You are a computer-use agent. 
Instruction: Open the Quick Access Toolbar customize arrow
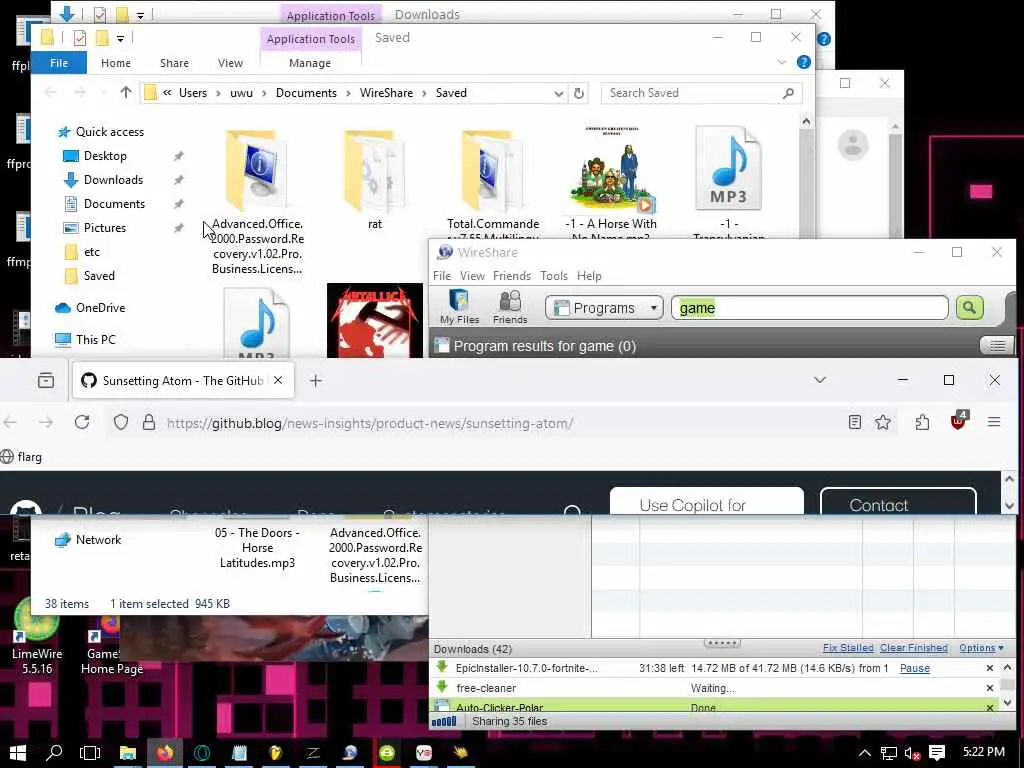120,39
